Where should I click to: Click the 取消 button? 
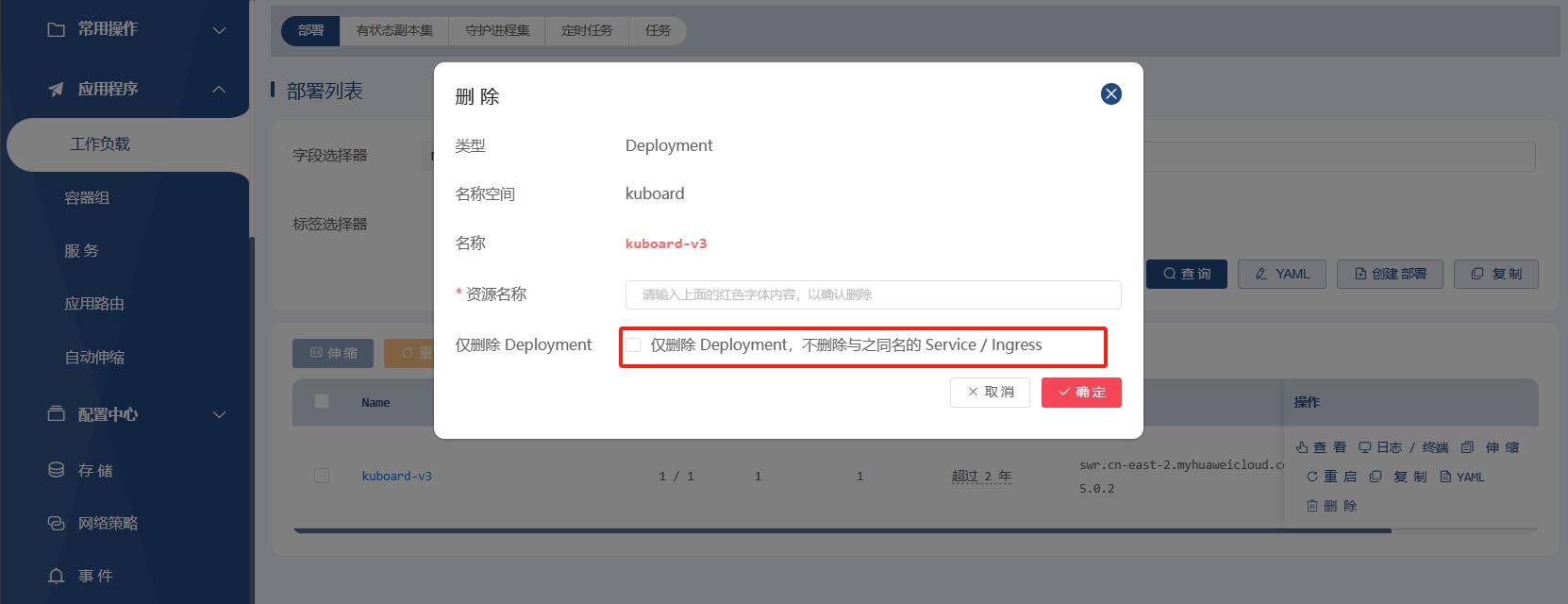click(990, 393)
